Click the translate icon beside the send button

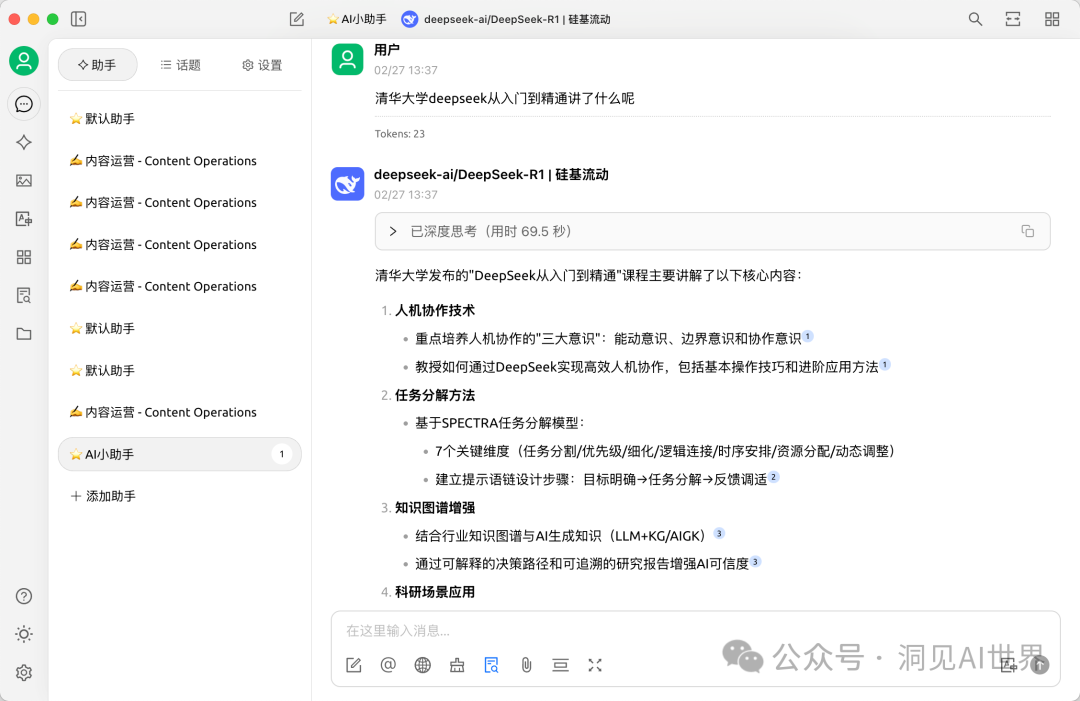[1008, 665]
